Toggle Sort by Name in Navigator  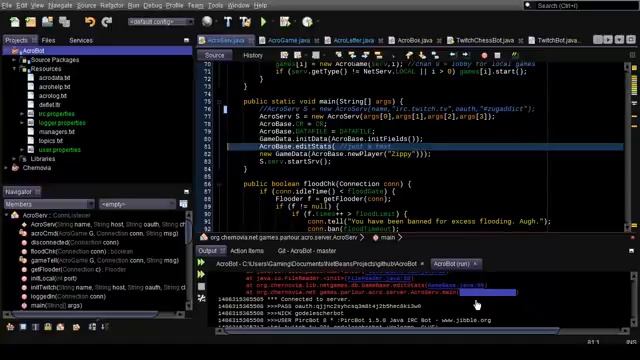(93, 327)
